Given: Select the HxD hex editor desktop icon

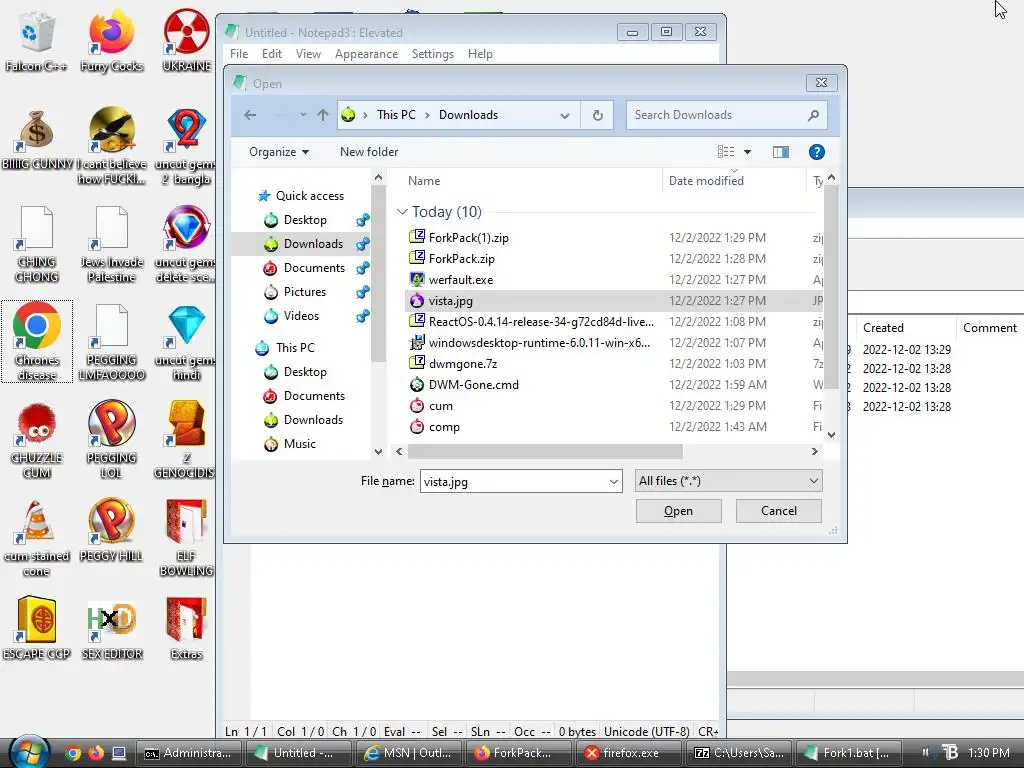Looking at the screenshot, I should click(x=112, y=628).
